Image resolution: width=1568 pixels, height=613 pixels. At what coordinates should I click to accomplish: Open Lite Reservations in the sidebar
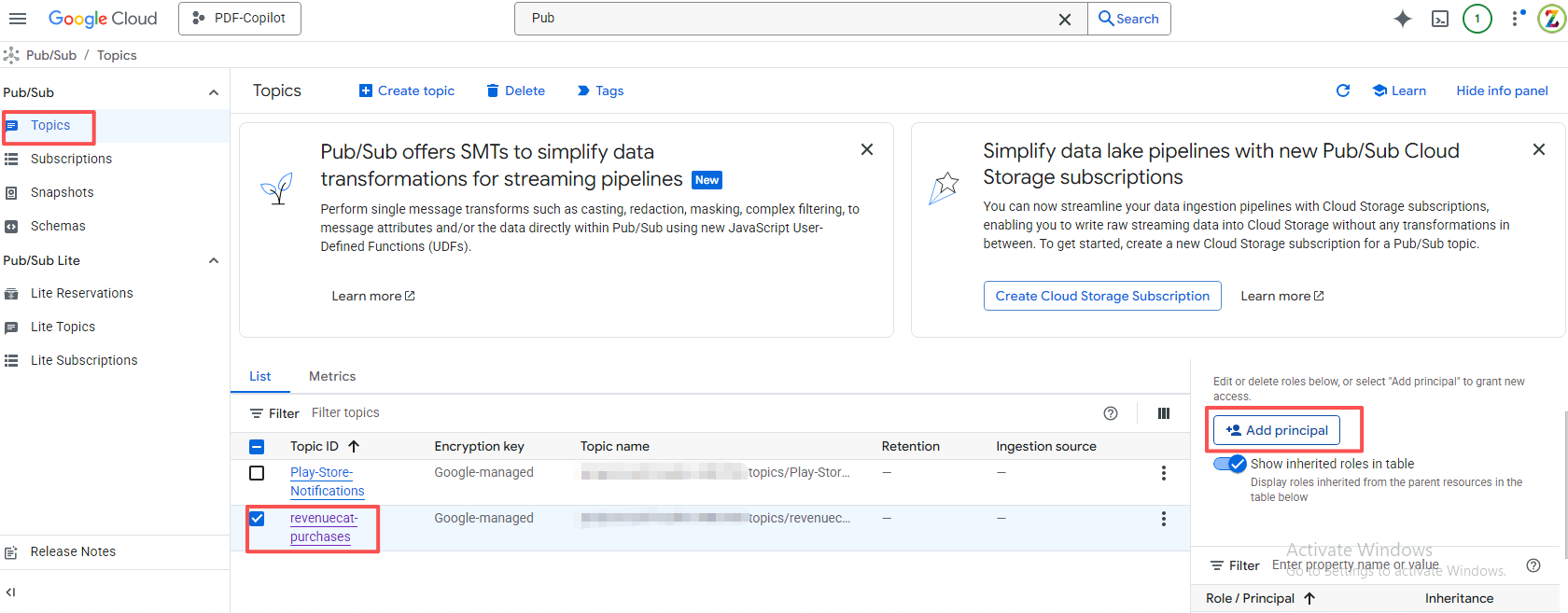click(81, 293)
